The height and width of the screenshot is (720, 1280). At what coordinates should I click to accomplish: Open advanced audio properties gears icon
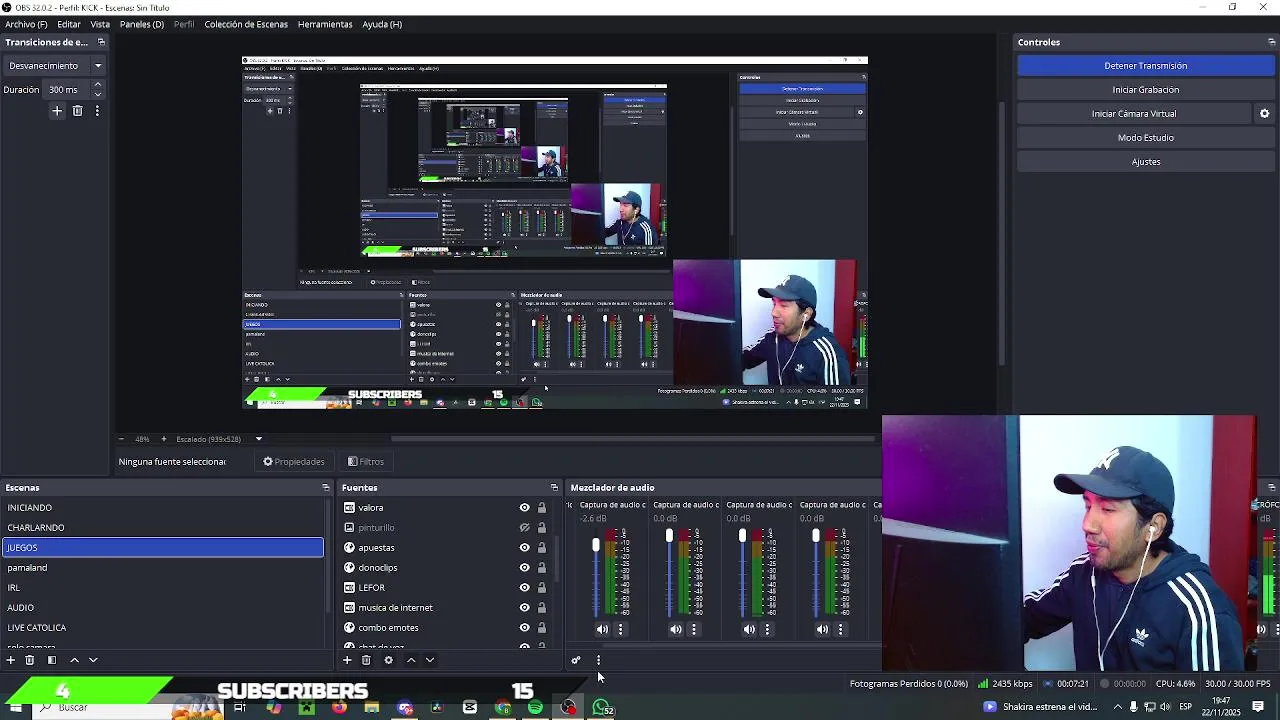(x=575, y=660)
